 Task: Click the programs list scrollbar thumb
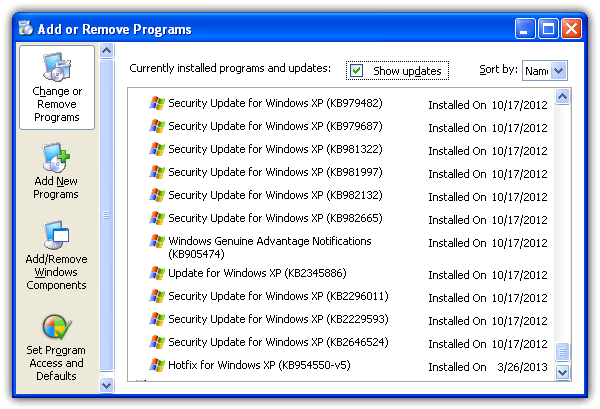click(x=562, y=352)
